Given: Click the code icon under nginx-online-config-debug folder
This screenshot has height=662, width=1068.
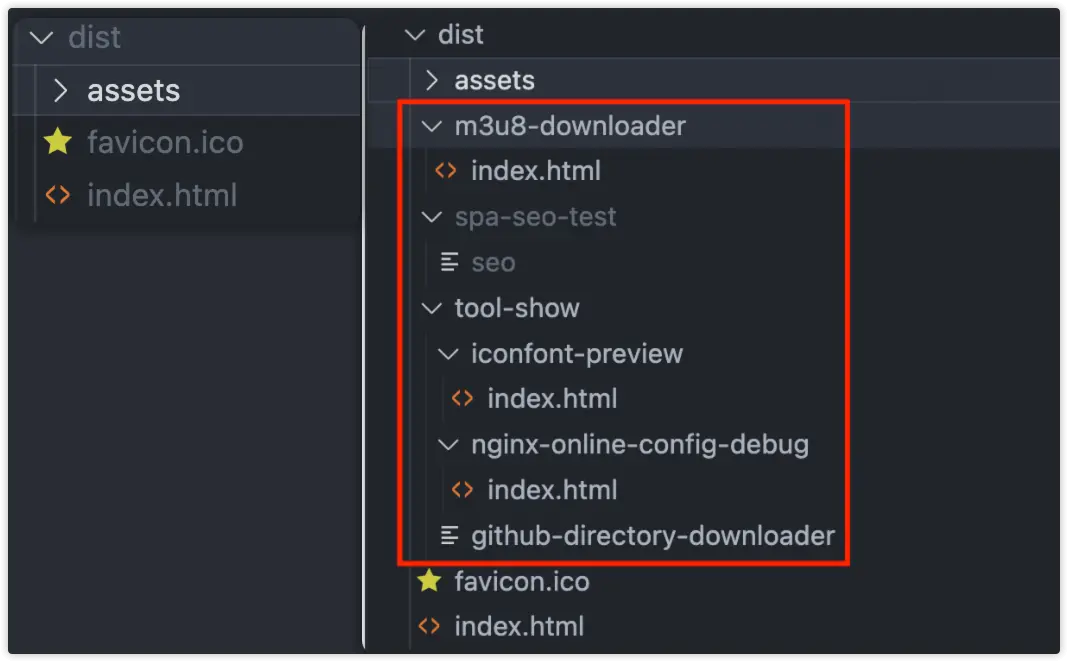Looking at the screenshot, I should 462,490.
